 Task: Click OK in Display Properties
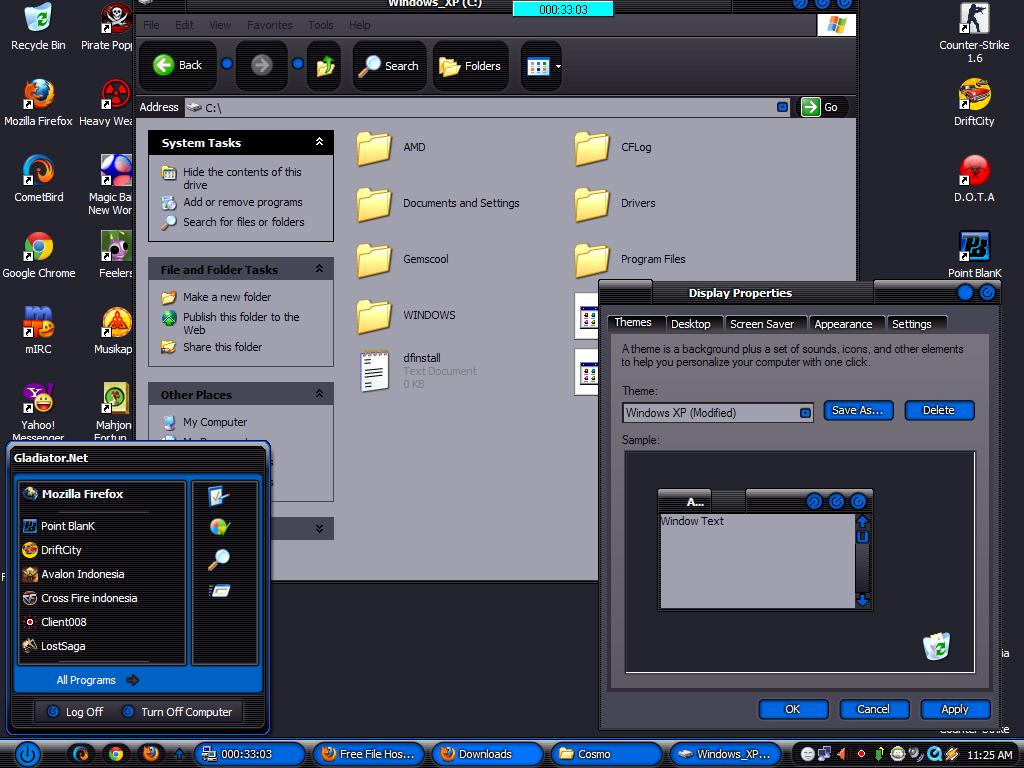pyautogui.click(x=793, y=709)
